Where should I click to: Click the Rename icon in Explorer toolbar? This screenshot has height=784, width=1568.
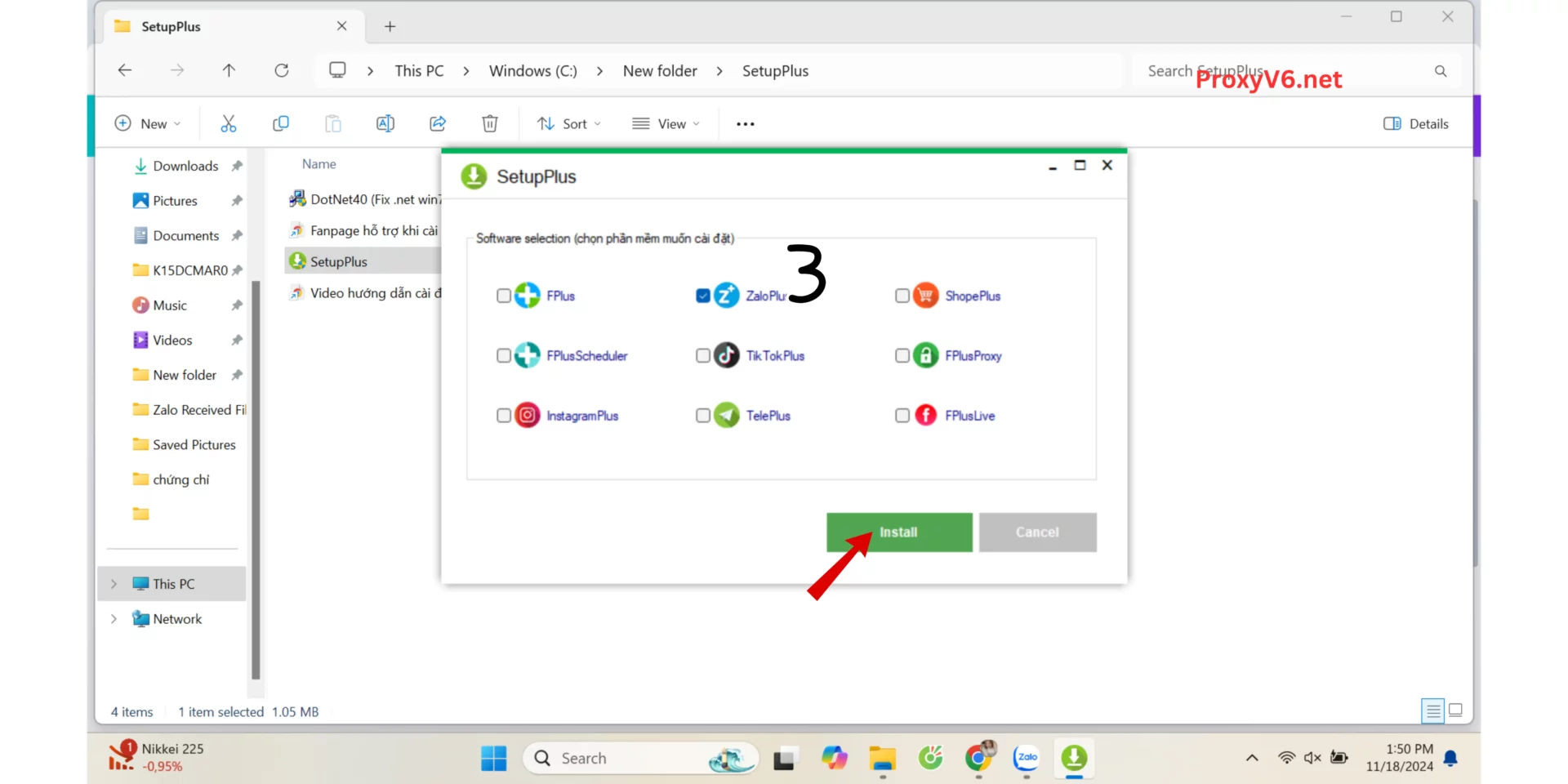pyautogui.click(x=385, y=123)
